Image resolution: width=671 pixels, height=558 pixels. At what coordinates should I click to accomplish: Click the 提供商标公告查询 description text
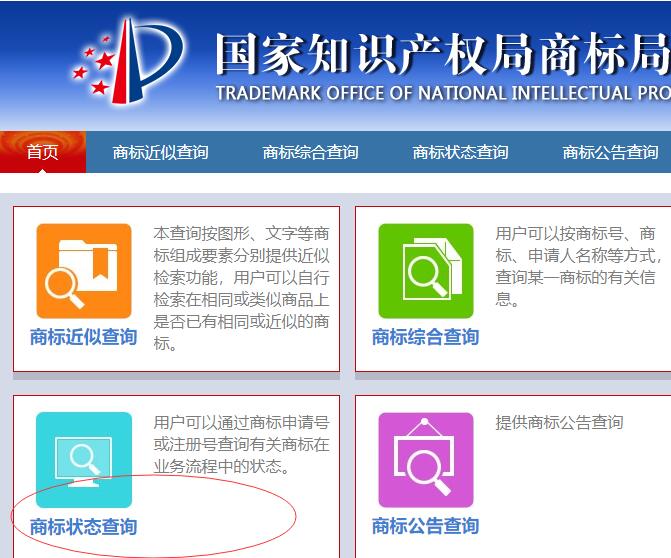point(559,422)
